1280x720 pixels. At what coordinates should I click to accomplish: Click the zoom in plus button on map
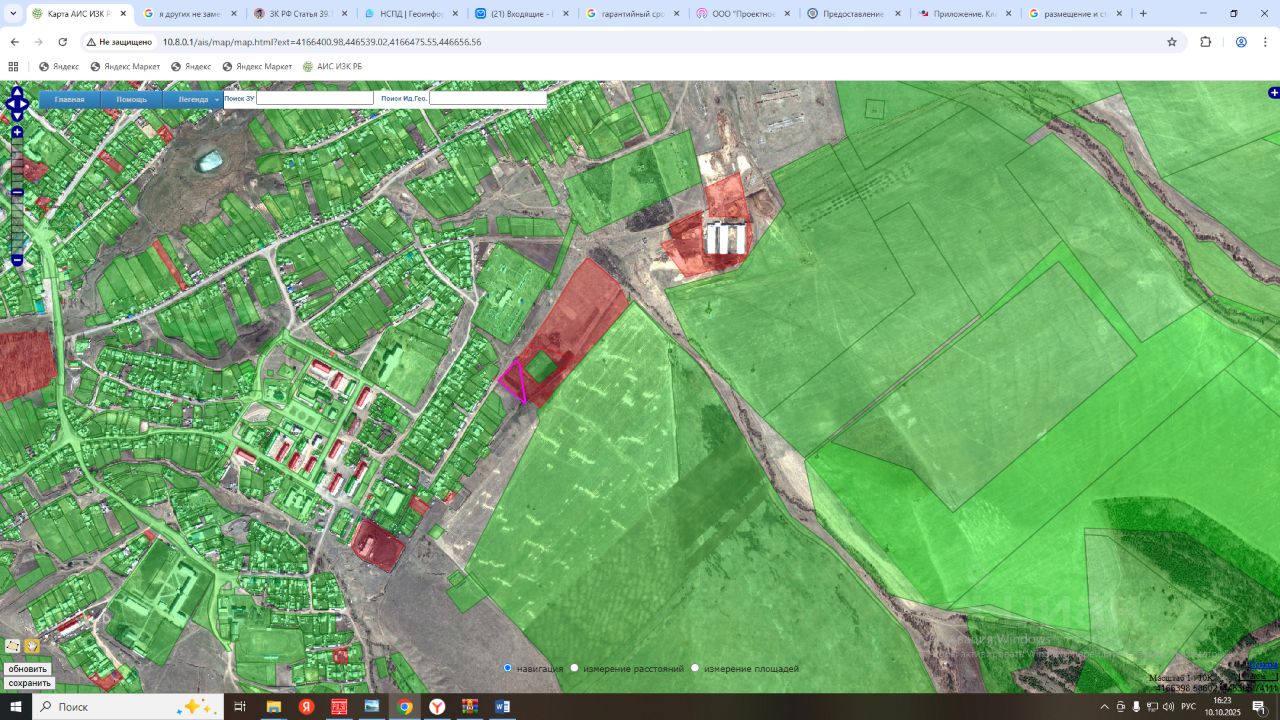coord(17,132)
